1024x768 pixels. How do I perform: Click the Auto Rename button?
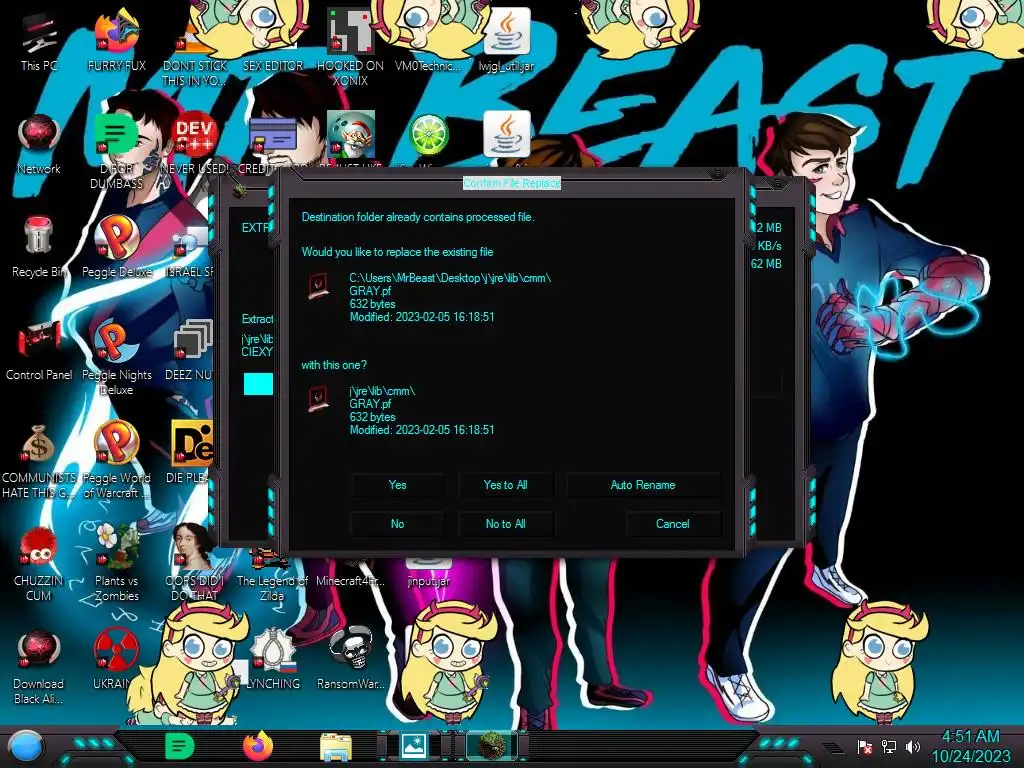pos(643,485)
